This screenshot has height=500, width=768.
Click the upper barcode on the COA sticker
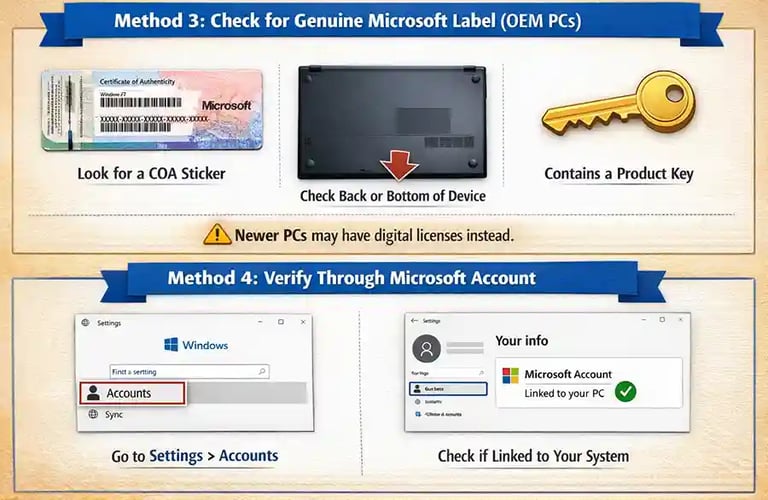click(141, 102)
